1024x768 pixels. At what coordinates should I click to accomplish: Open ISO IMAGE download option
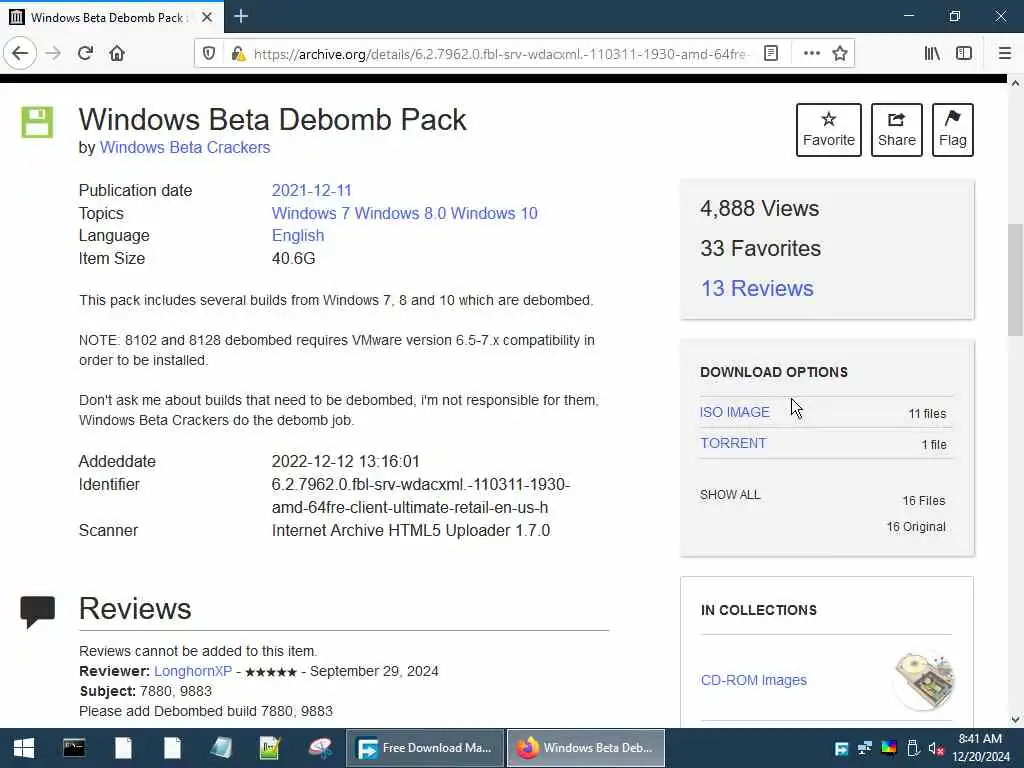735,412
